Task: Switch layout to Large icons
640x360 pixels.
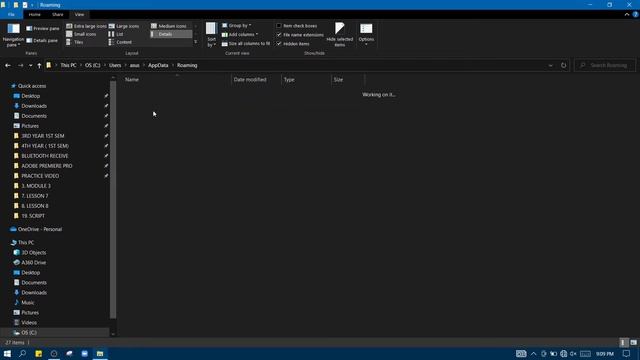Action: [x=124, y=26]
